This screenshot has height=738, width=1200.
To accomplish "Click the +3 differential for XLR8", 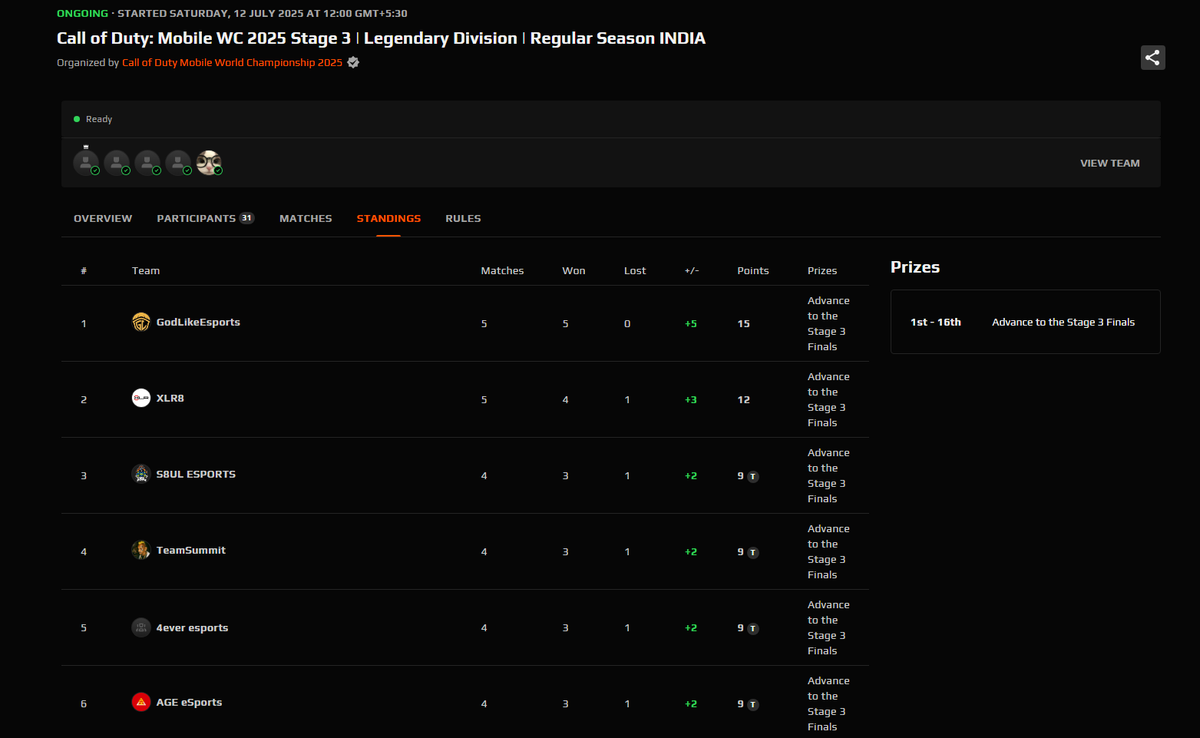I will 690,400.
